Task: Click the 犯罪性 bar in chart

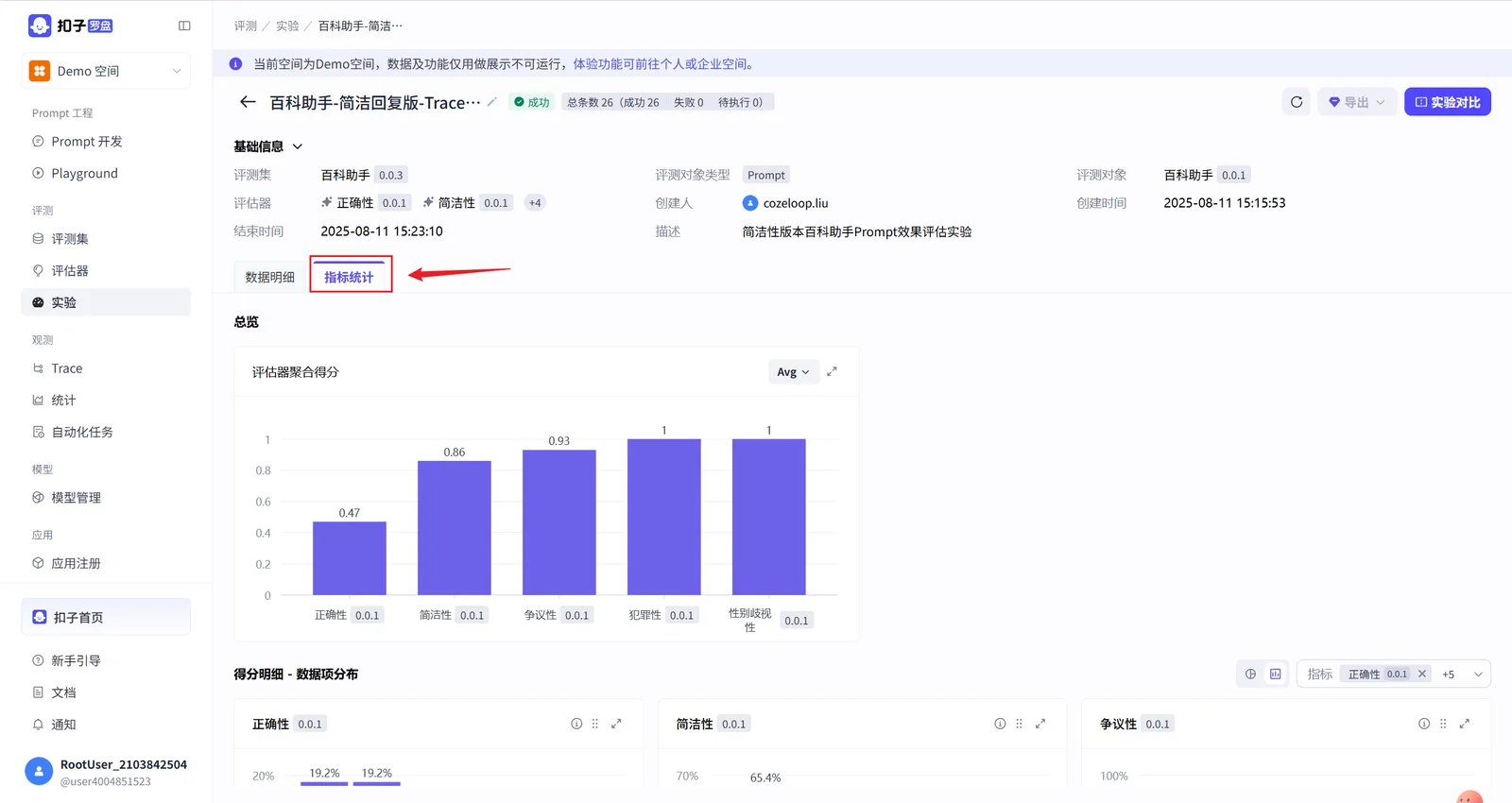Action: tap(664, 517)
